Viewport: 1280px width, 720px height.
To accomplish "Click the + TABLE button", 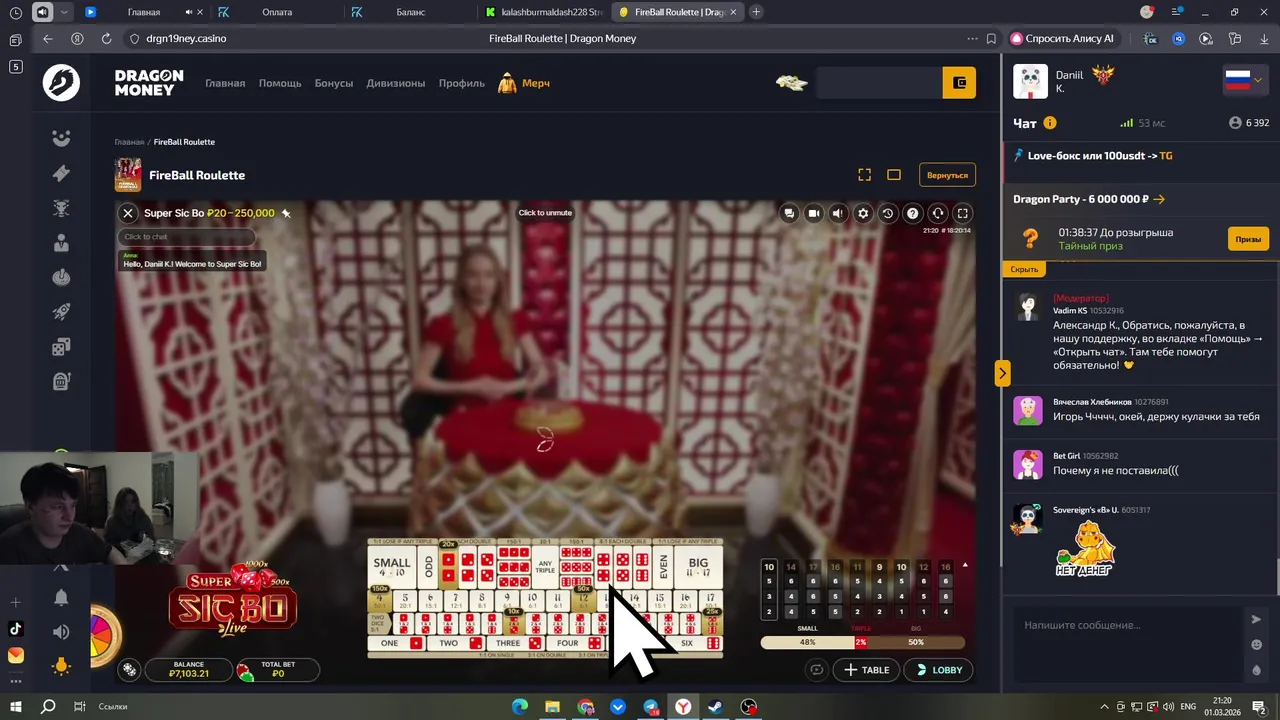I will [866, 670].
